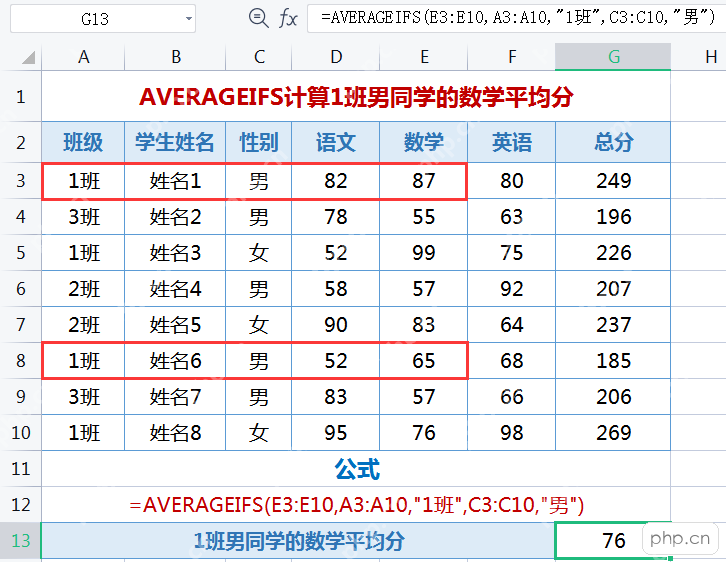The width and height of the screenshot is (726, 562).
Task: Click the 学生姓名 header cell
Action: tap(175, 142)
